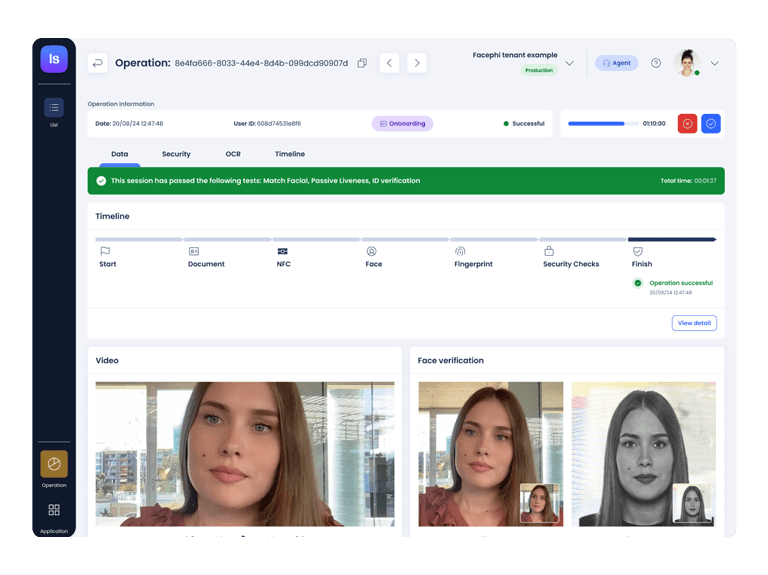
Task: Click the red reject operation button
Action: pyautogui.click(x=687, y=124)
